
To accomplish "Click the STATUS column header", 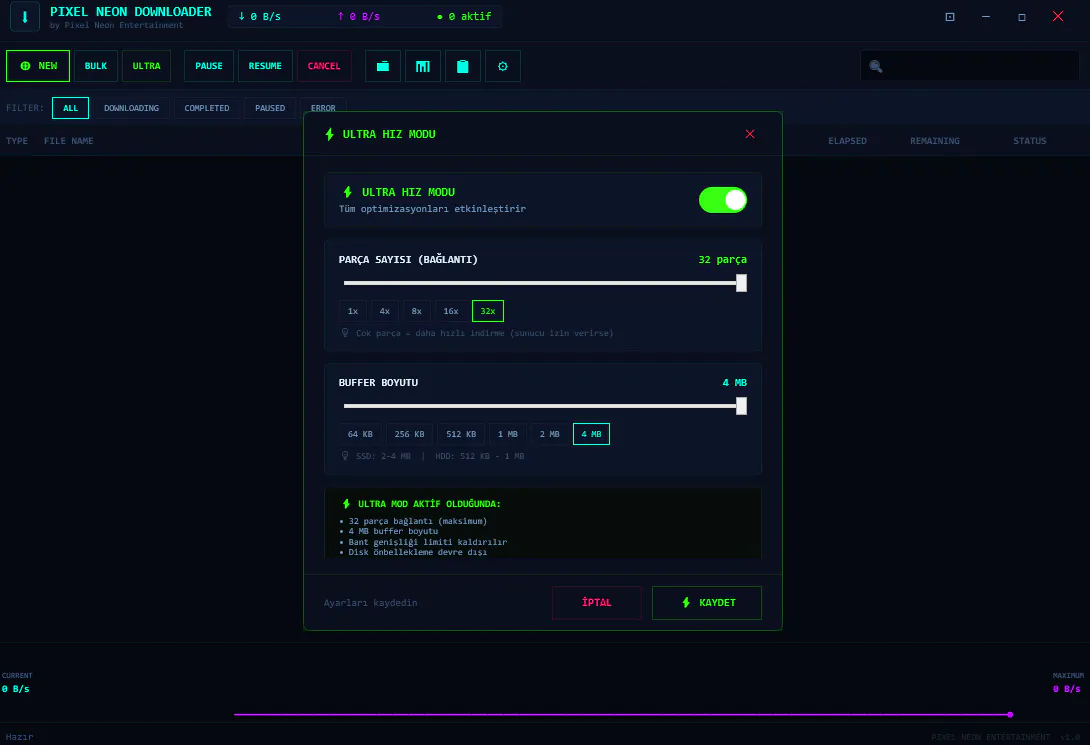I will point(1030,141).
